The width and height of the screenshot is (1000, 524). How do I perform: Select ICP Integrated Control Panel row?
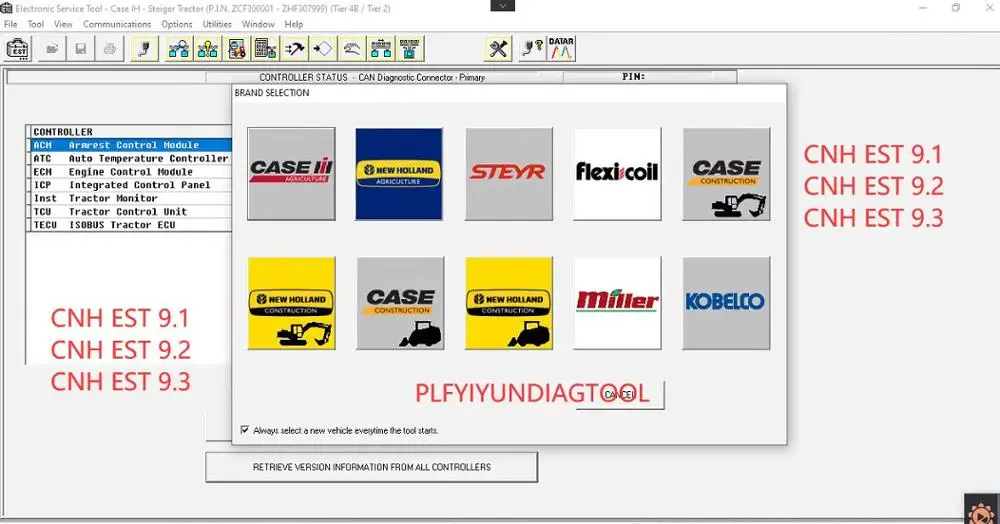click(131, 185)
